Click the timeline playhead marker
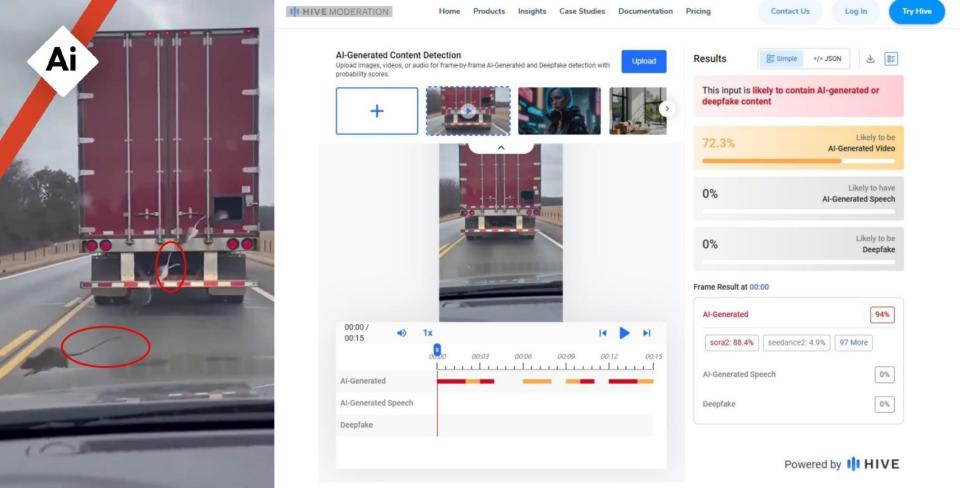This screenshot has width=960, height=488. point(437,348)
